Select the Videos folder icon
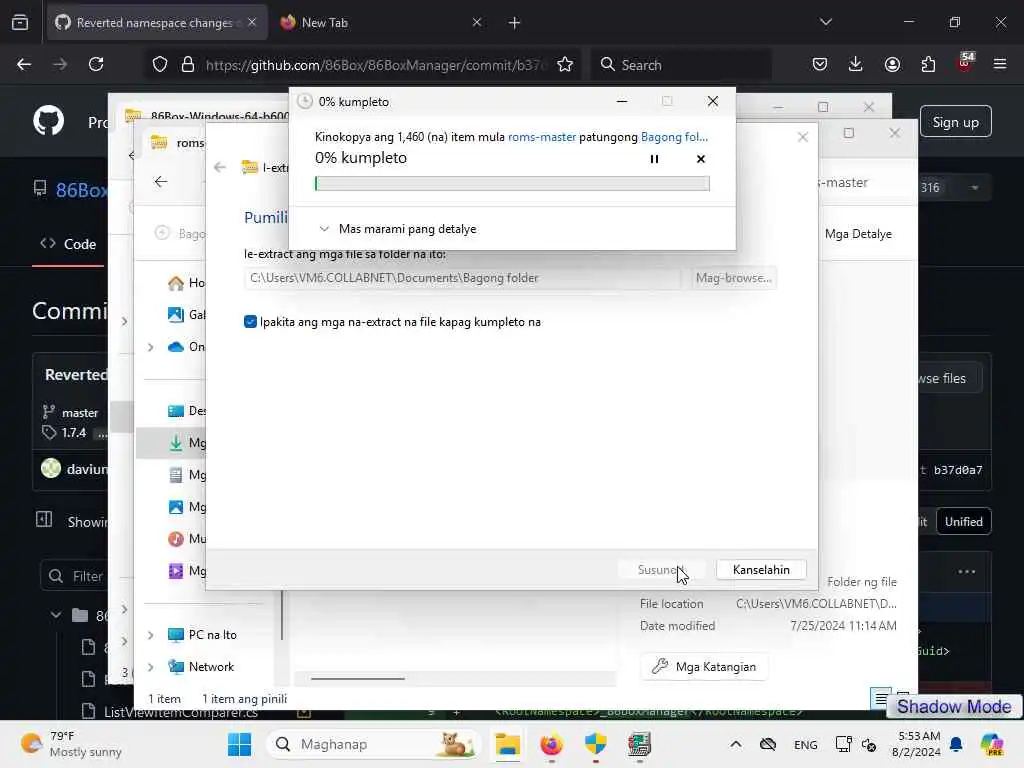This screenshot has width=1024, height=768. tap(176, 571)
